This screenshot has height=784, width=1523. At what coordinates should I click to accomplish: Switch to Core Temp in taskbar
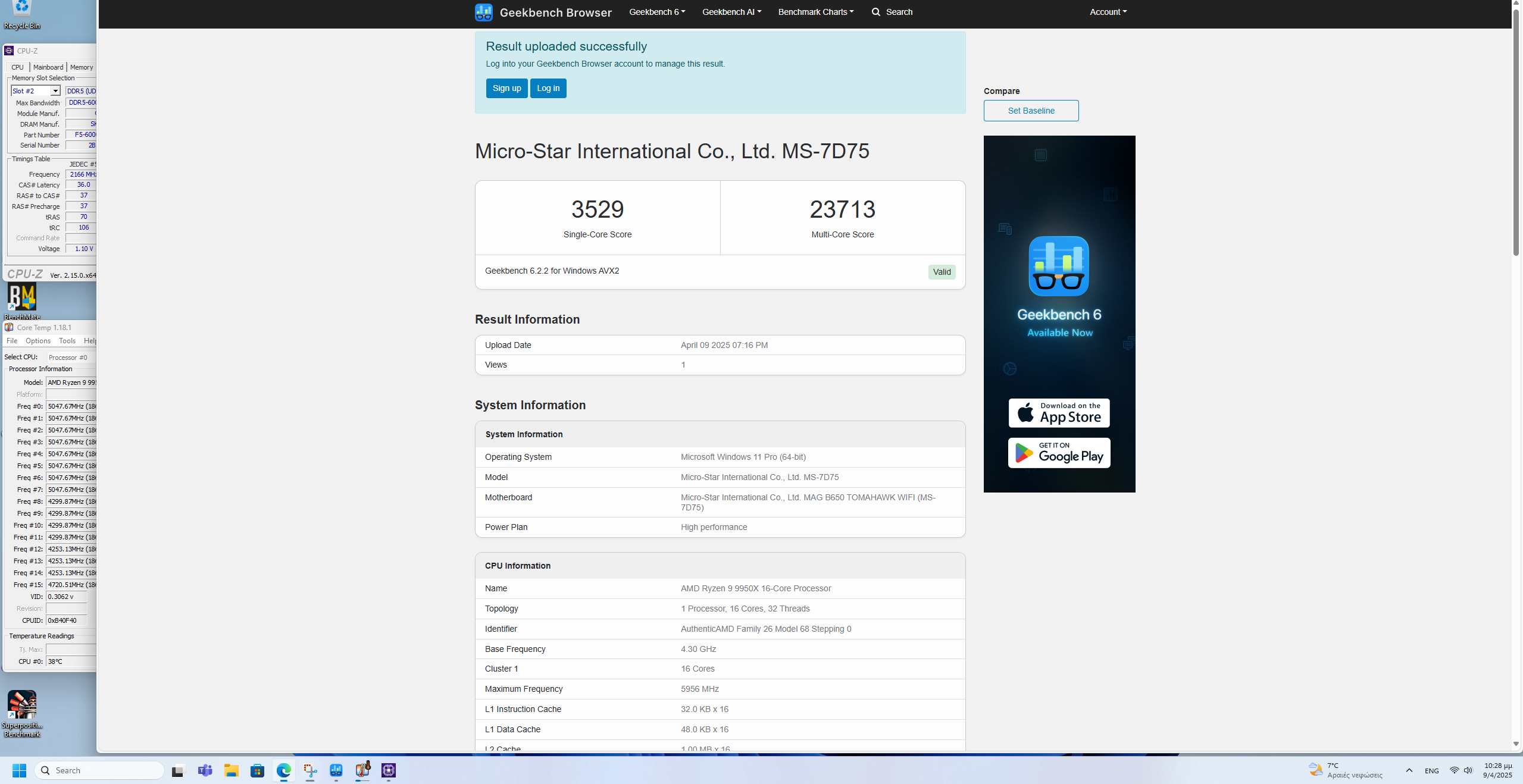[x=362, y=770]
